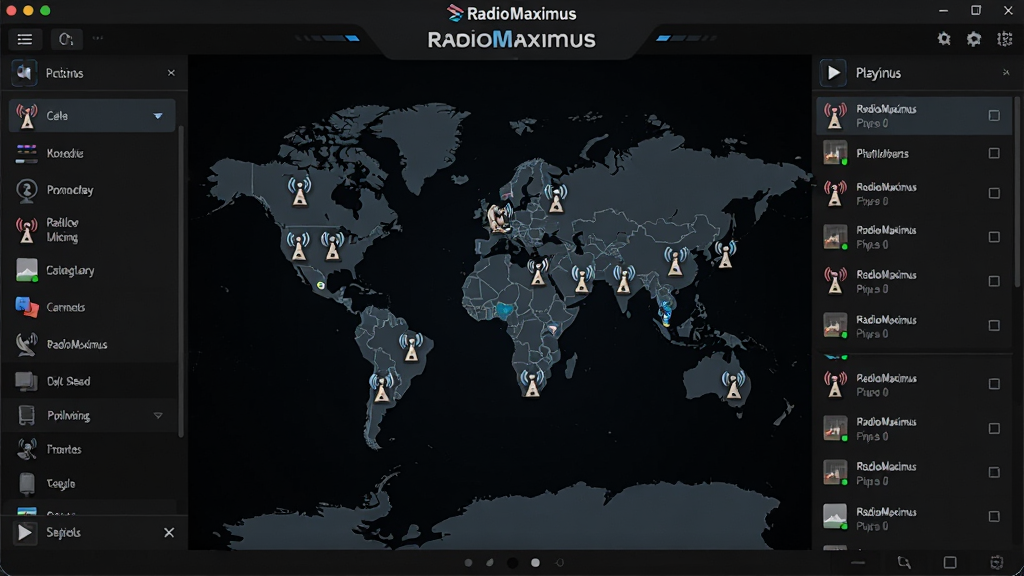Select the radio tower over Scandinavia on the map
Viewport: 1024px width, 576px height.
(556, 198)
